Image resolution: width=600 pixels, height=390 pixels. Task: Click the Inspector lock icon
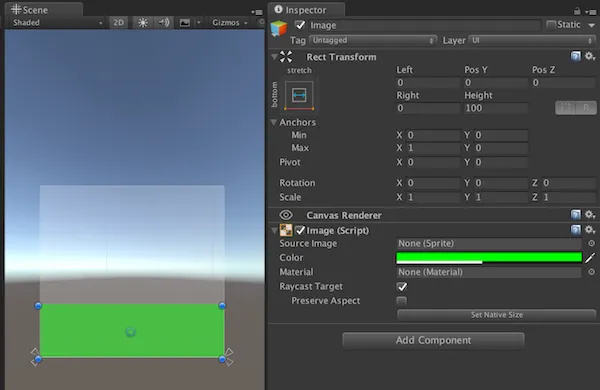pyautogui.click(x=577, y=11)
